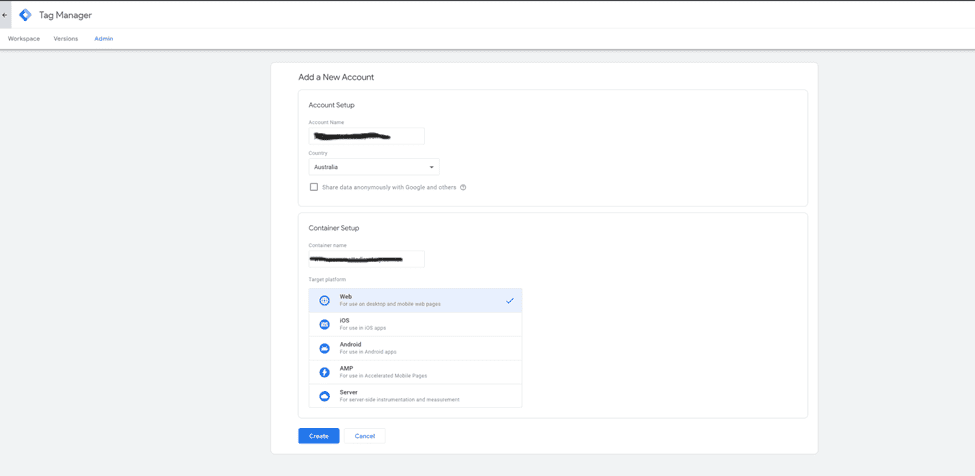Choose Server as target platform
Image resolution: width=975 pixels, height=476 pixels.
[415, 396]
